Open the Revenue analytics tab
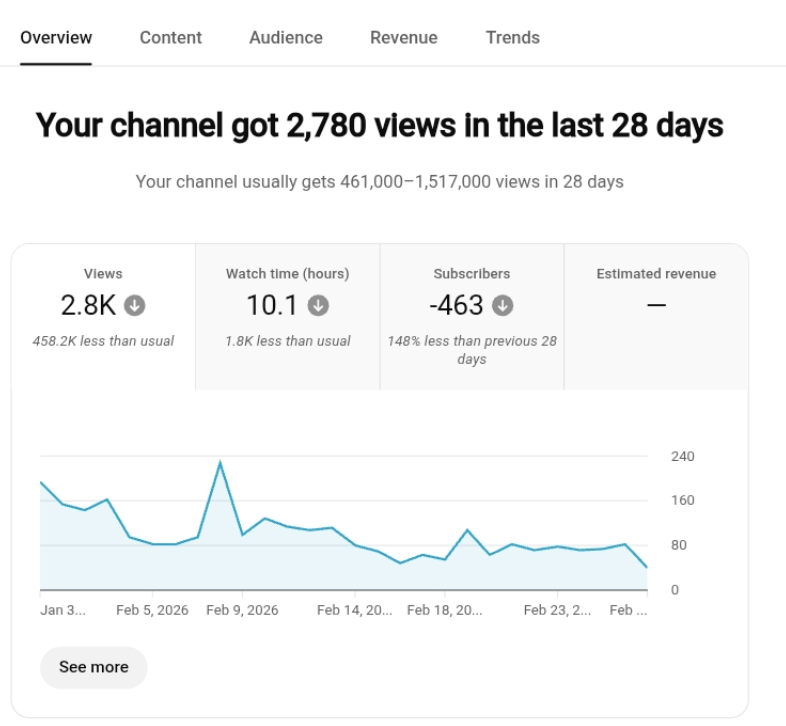The width and height of the screenshot is (786, 726). point(403,38)
